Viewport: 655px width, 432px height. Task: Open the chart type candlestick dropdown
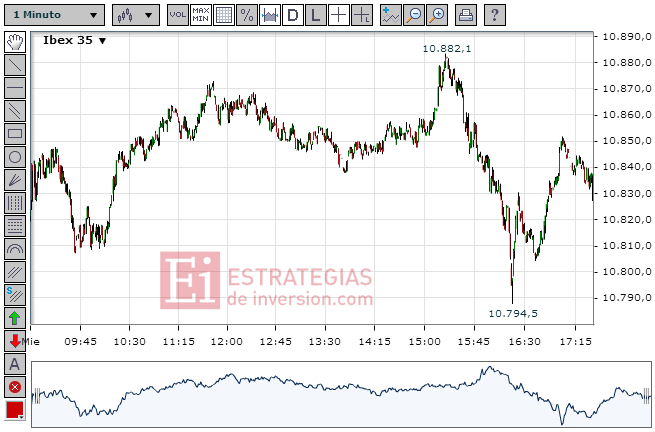[x=136, y=15]
